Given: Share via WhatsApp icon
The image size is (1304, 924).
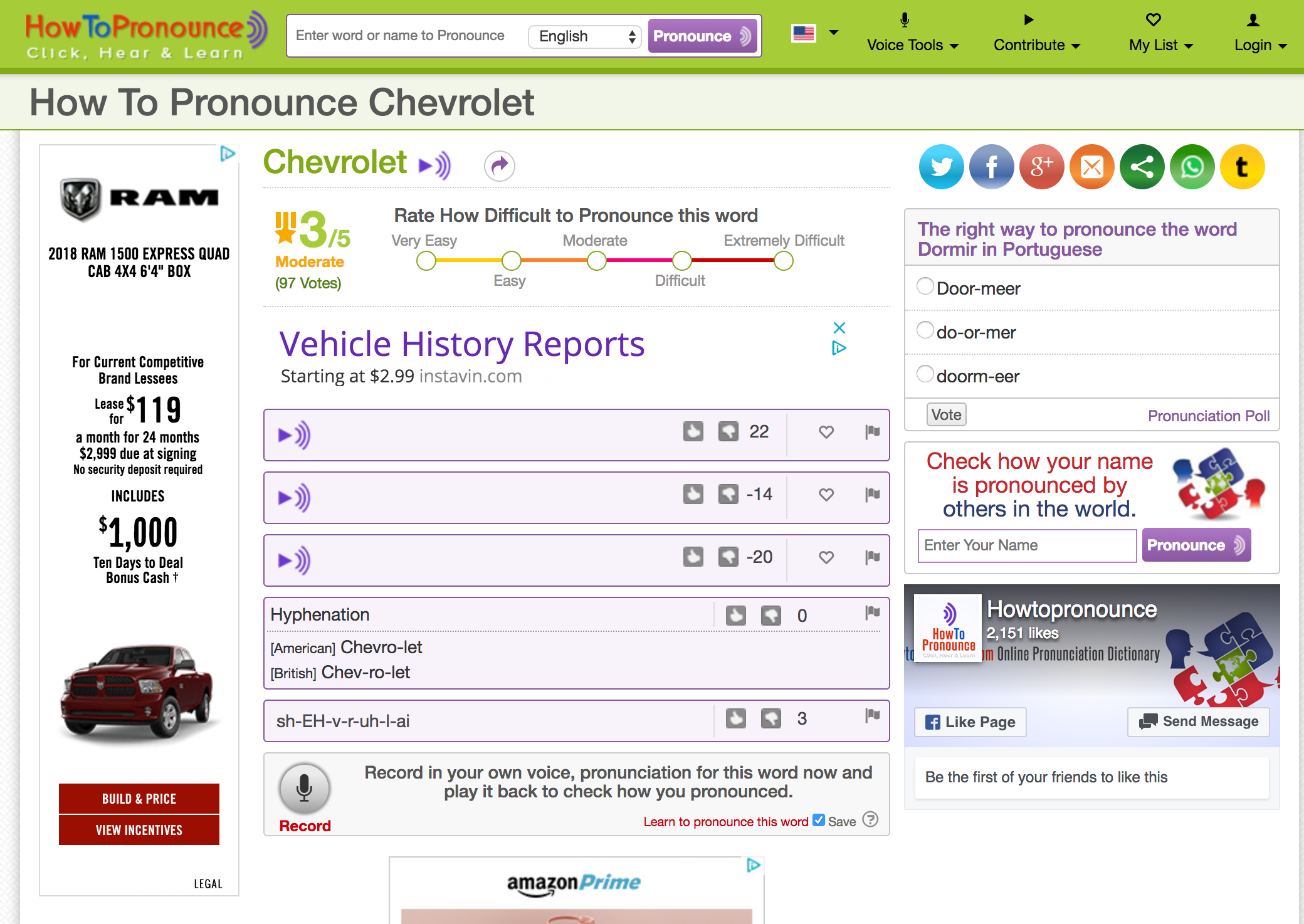Looking at the screenshot, I should [1192, 167].
